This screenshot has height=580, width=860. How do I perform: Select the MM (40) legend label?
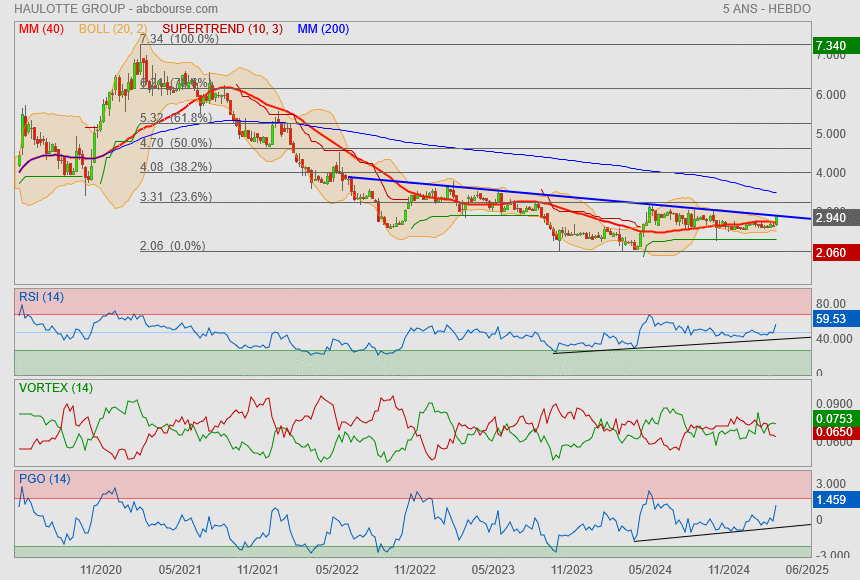(x=41, y=29)
